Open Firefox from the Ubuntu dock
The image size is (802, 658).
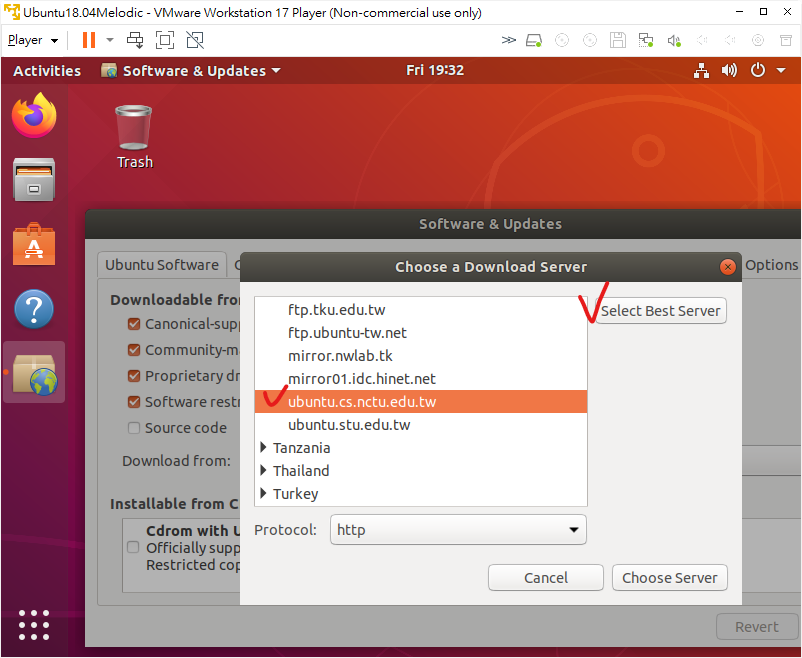[x=34, y=116]
